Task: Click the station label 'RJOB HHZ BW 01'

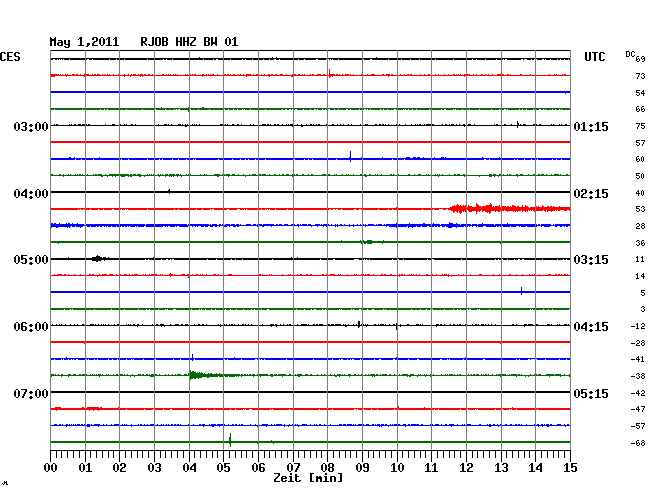Action: coord(189,42)
